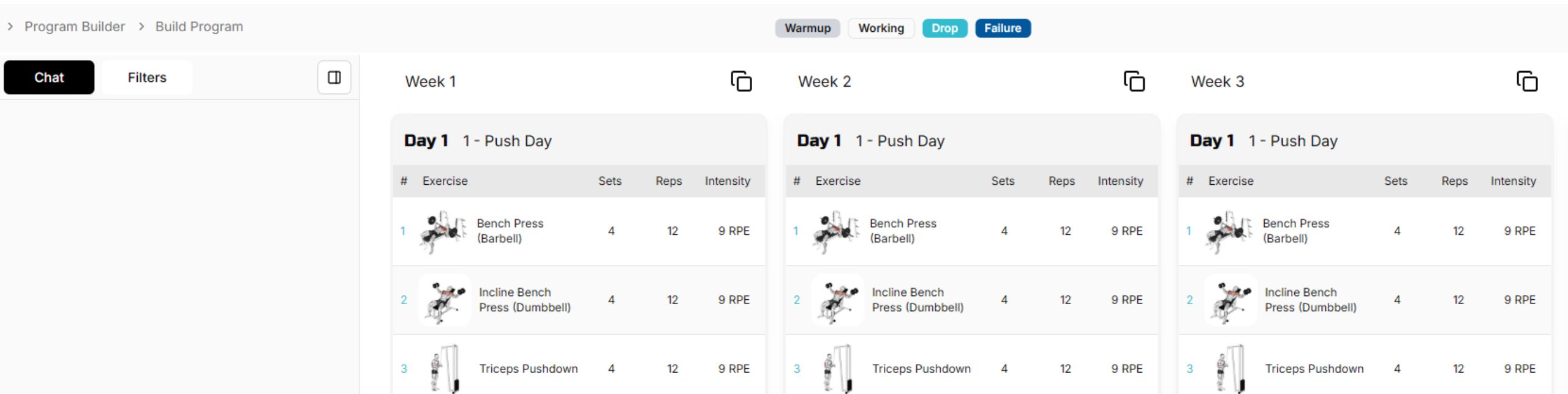Go to Program Builder breadcrumb link
Viewport: 1568px width, 394px height.
point(75,26)
